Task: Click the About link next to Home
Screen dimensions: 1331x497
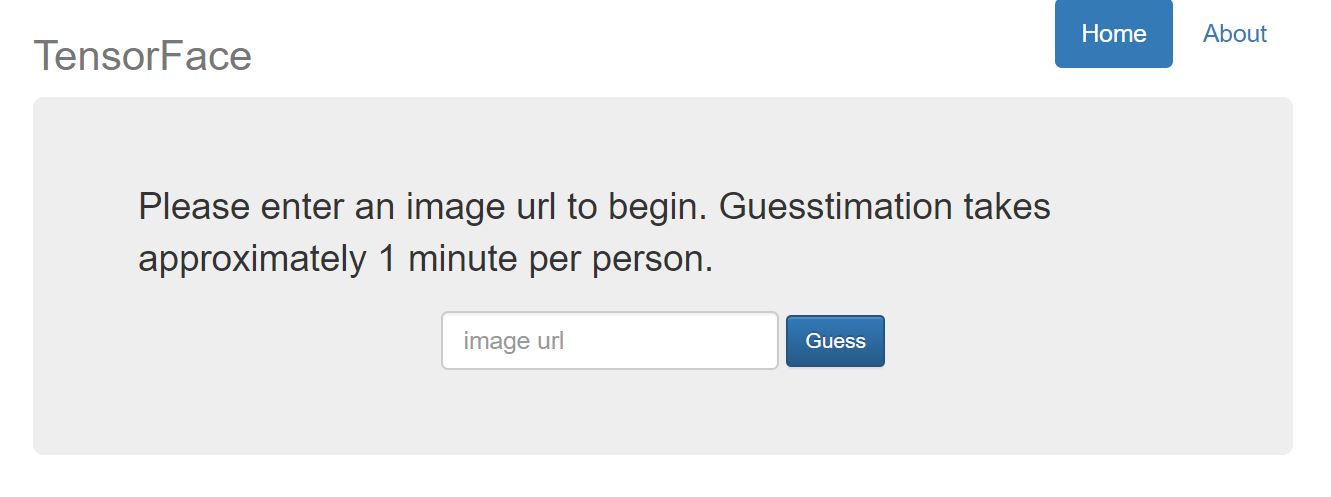Action: pos(1234,34)
